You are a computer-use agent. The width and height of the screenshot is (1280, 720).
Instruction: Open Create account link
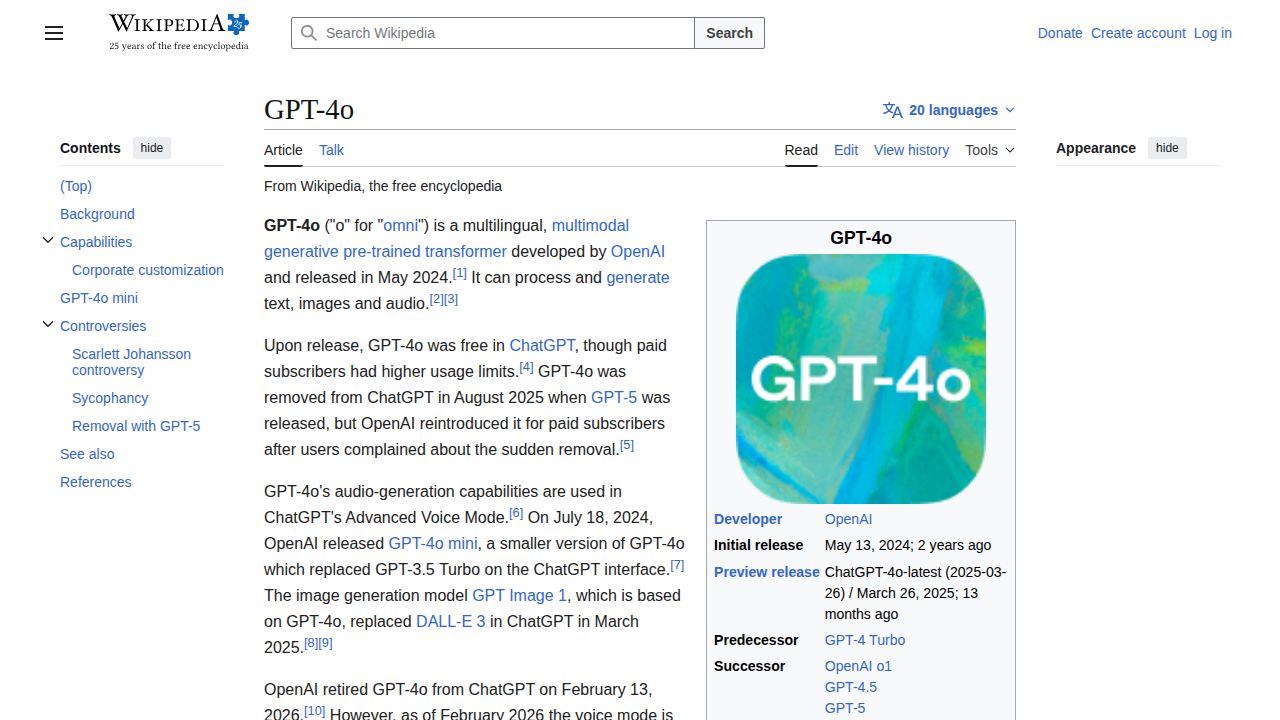(1138, 33)
